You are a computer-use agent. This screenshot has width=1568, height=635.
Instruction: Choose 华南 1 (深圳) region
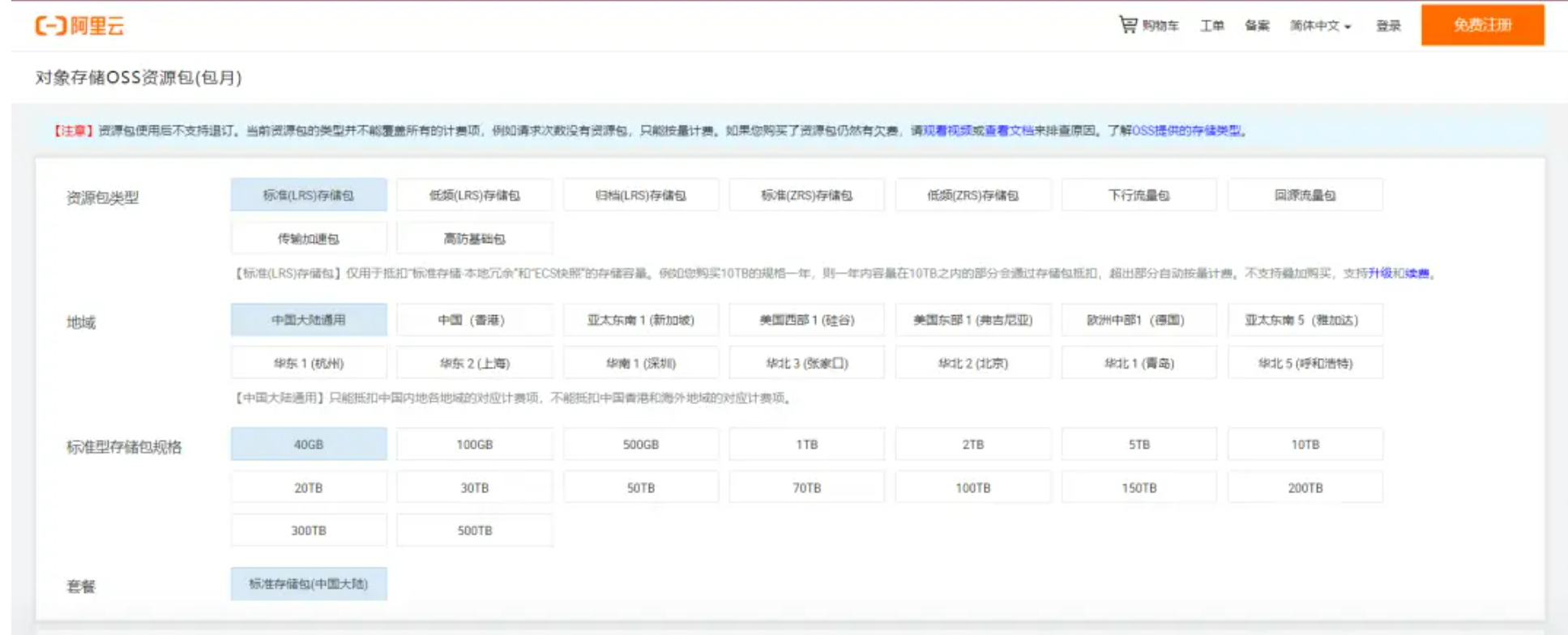tap(641, 364)
